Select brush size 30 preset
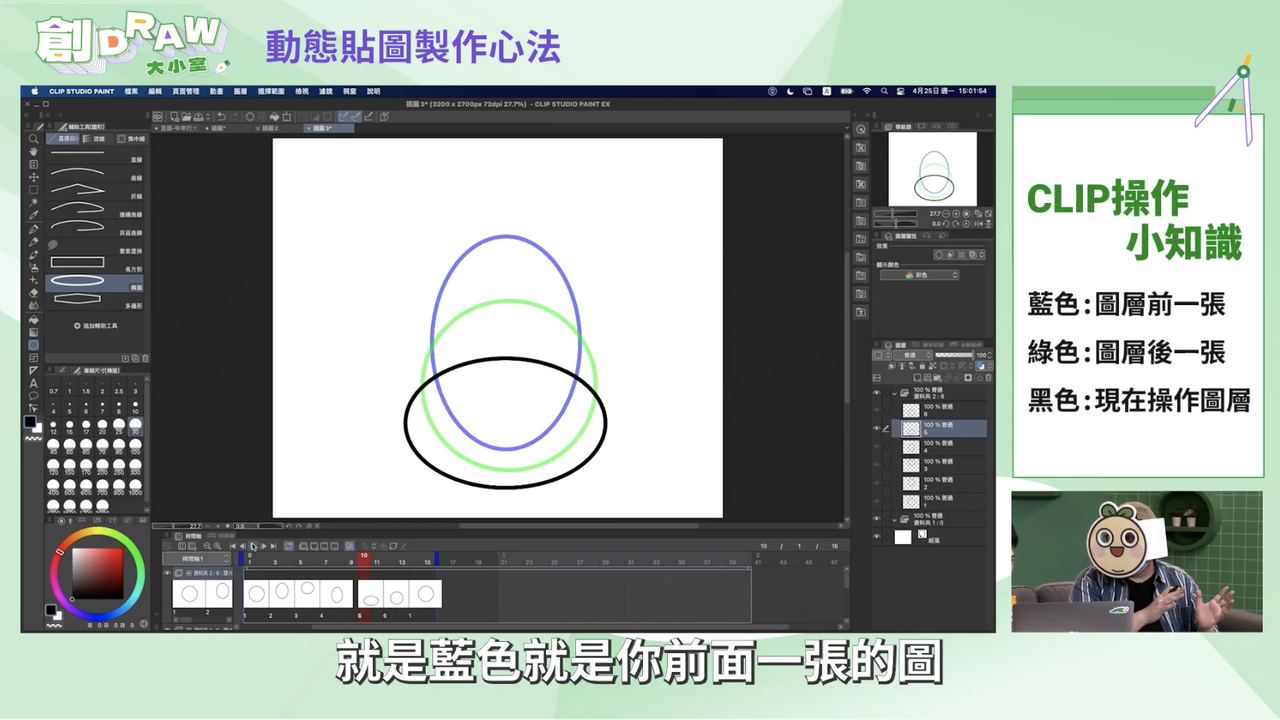 [135, 426]
